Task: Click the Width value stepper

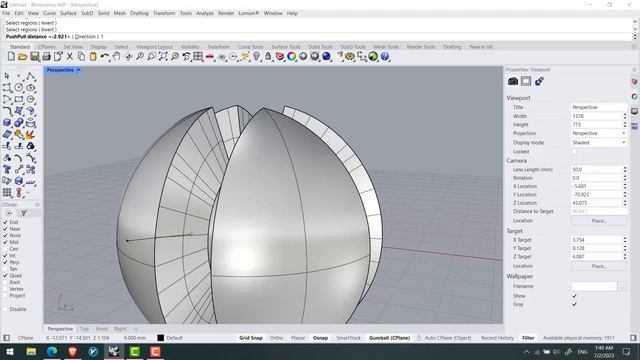Action: [x=625, y=116]
